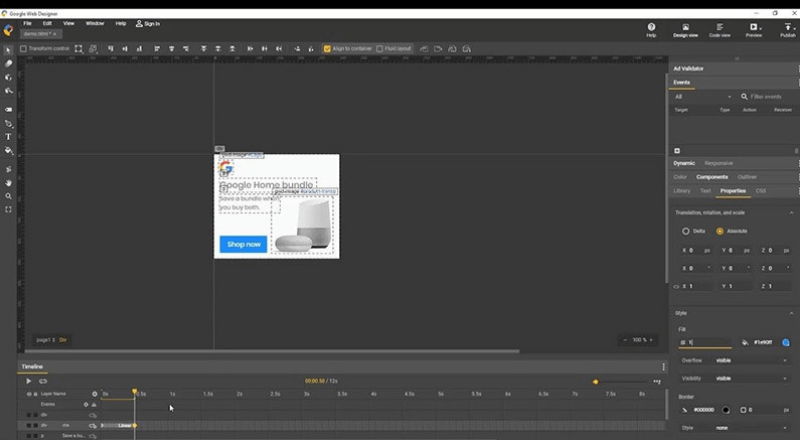Switch to Code view
The height and width of the screenshot is (440, 800).
coord(719,30)
